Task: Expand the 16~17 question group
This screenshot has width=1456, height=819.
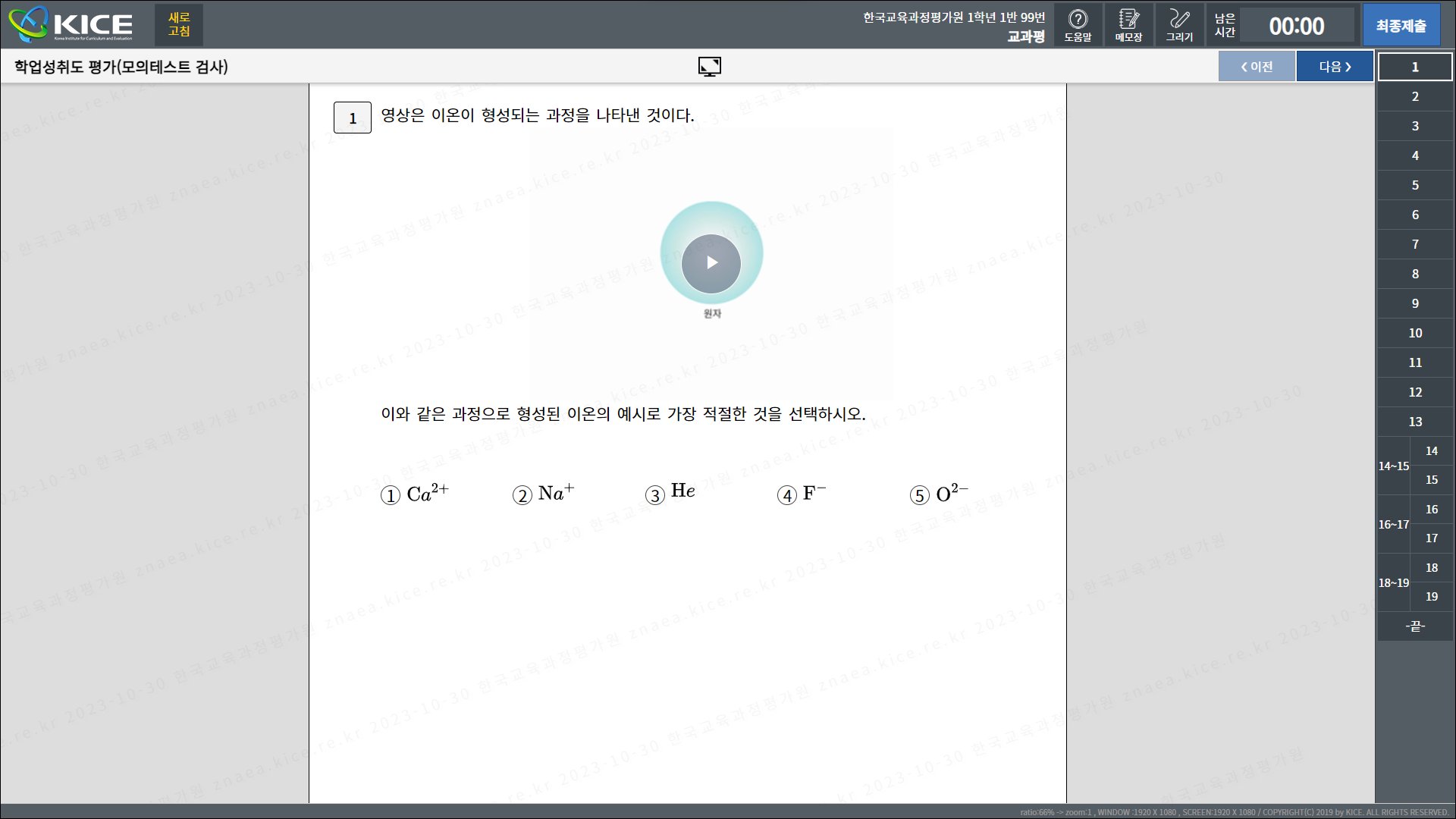Action: click(1394, 524)
